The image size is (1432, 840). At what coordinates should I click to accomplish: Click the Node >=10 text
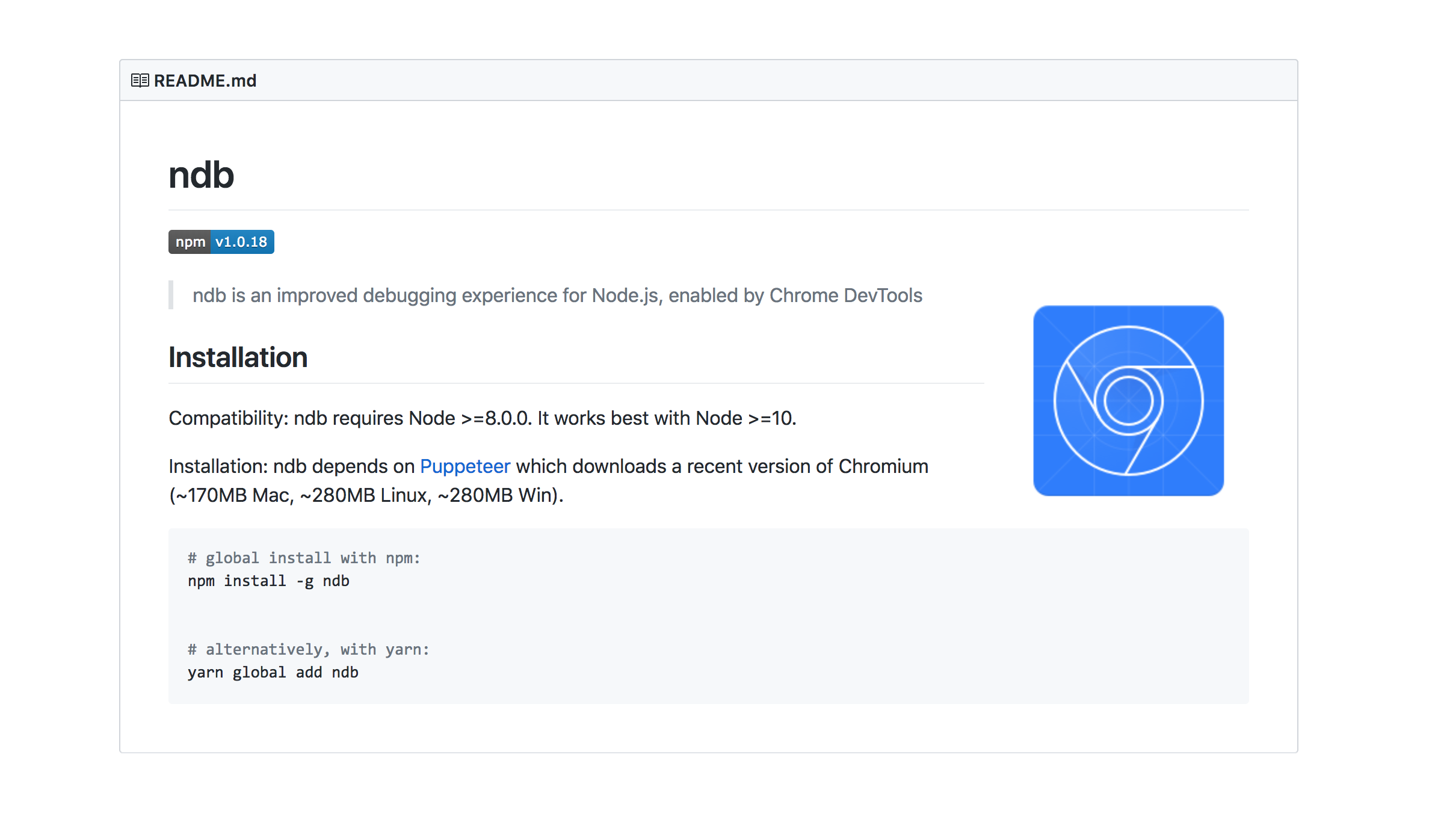point(745,418)
